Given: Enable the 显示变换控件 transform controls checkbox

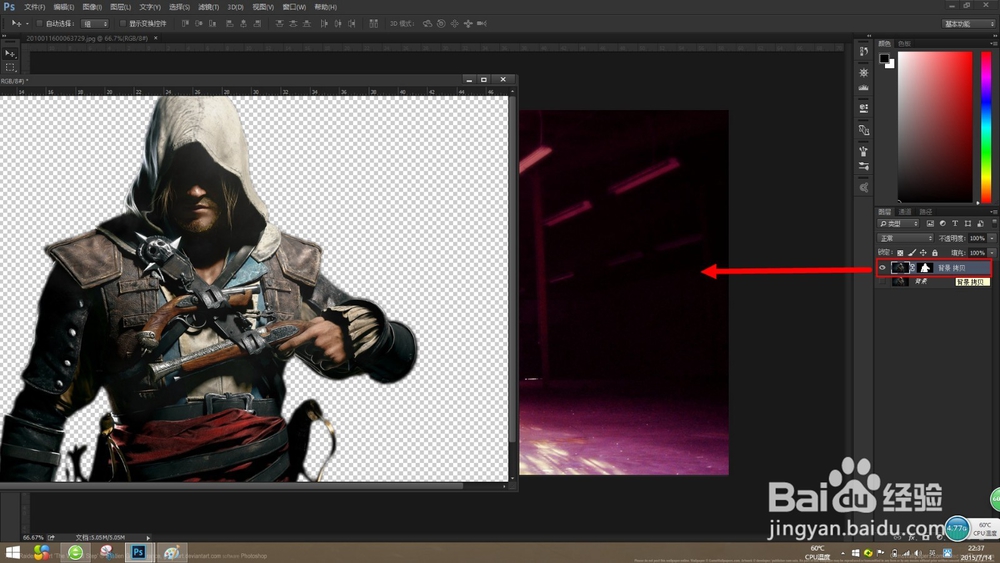Looking at the screenshot, I should point(122,24).
